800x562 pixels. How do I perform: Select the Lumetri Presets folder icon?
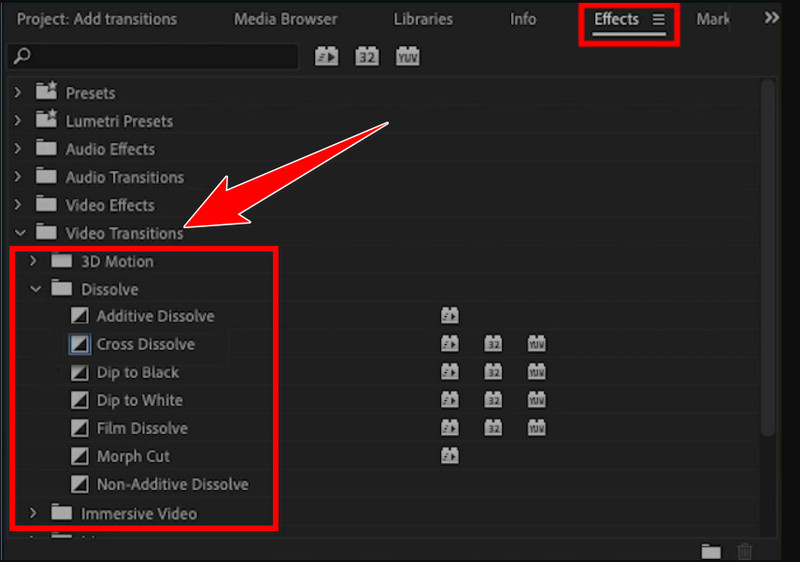coord(46,119)
